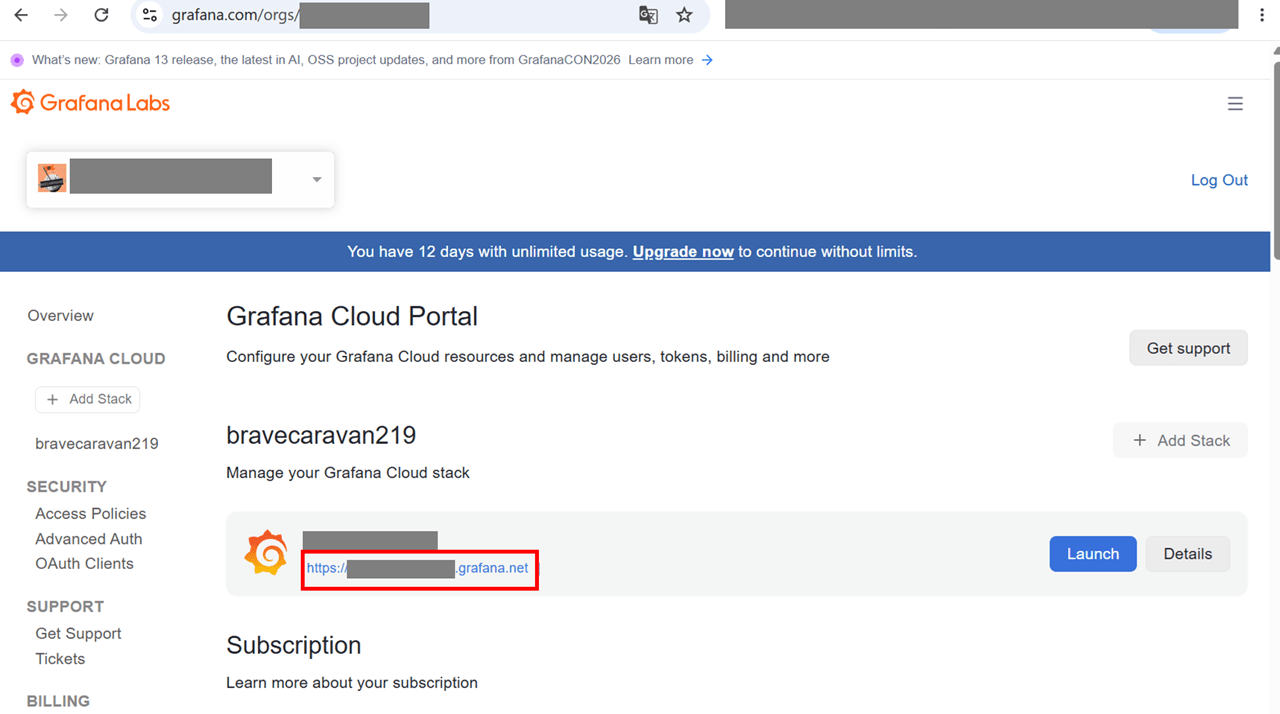The image size is (1280, 714).
Task: Go back with the browser back arrow
Action: [x=21, y=15]
